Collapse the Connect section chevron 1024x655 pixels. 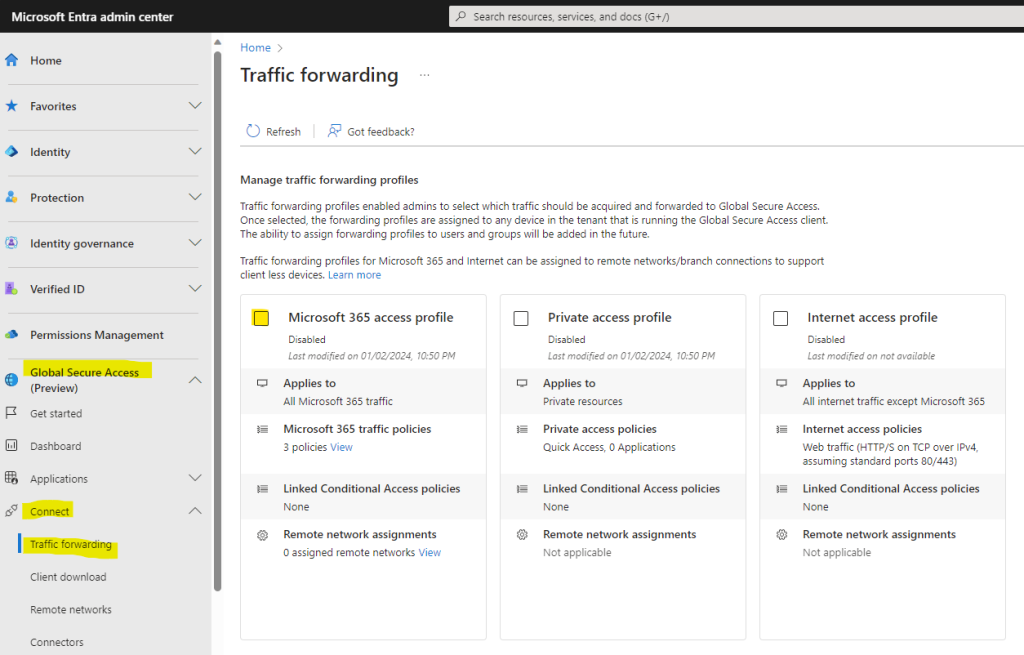[195, 510]
